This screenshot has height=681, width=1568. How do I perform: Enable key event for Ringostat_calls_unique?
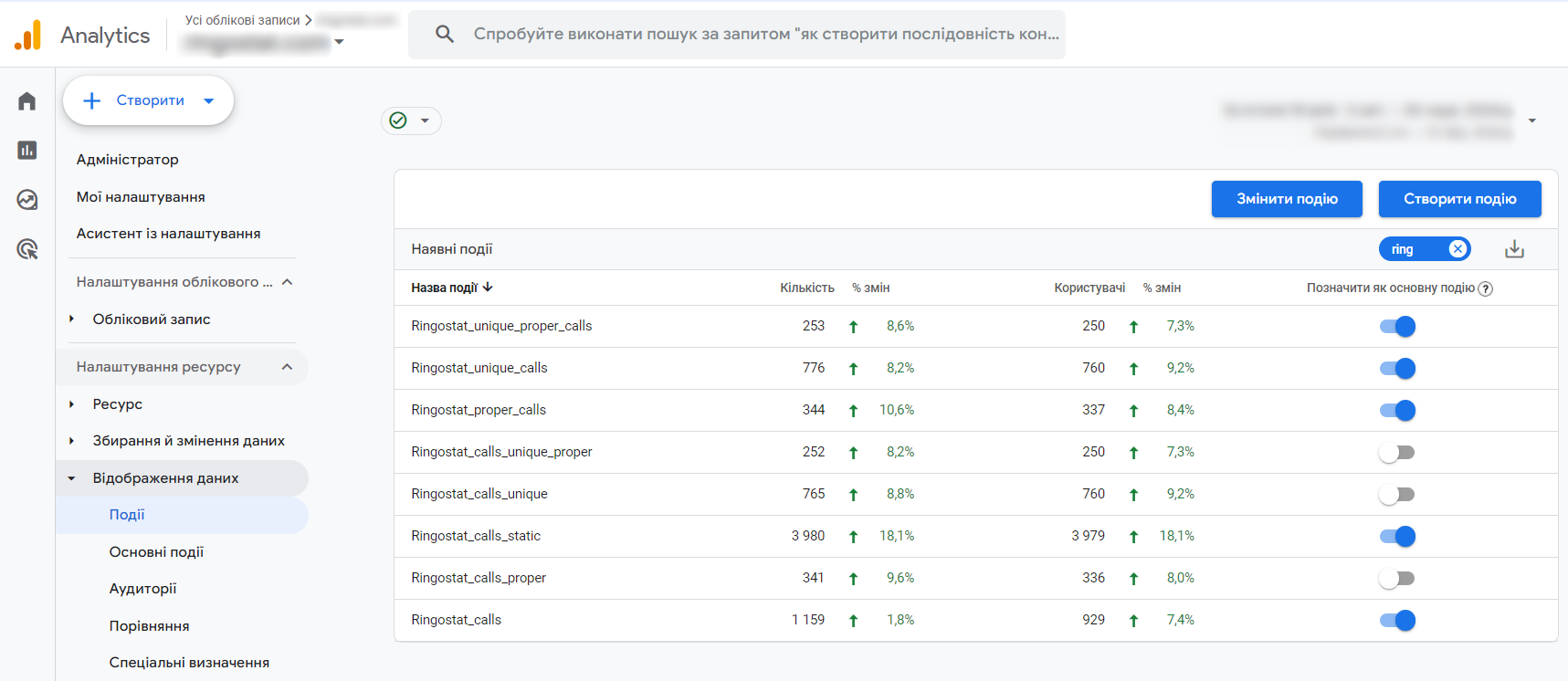coord(1396,494)
